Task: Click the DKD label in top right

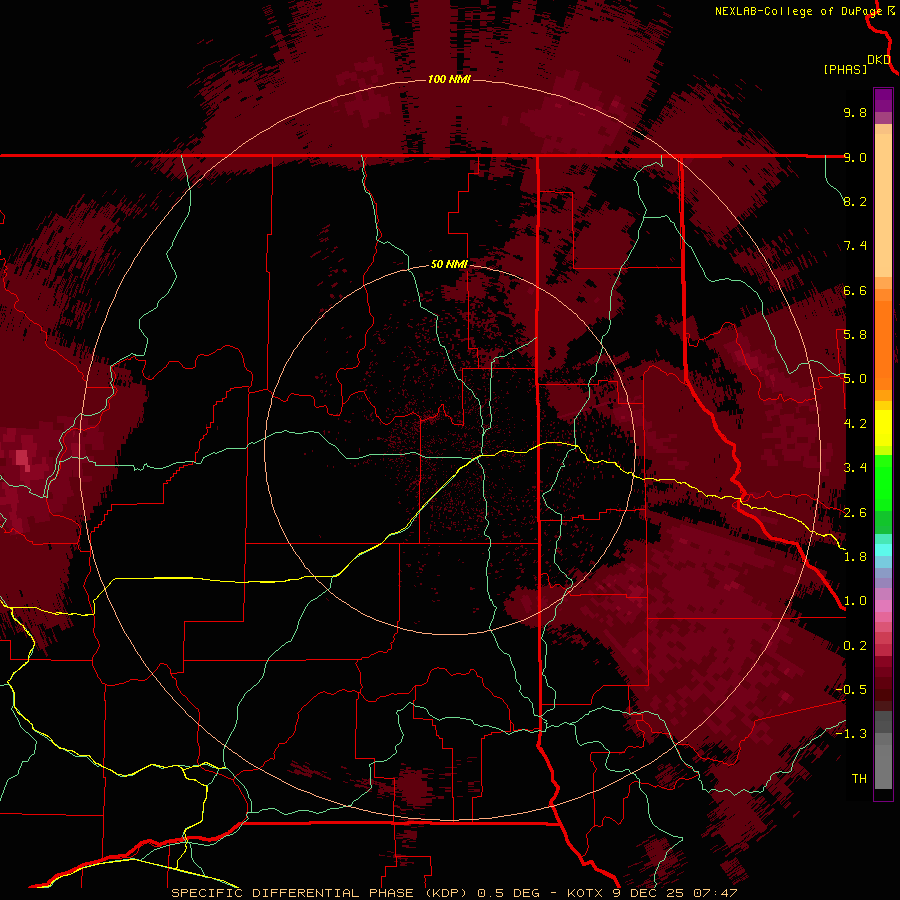Action: pos(879,60)
